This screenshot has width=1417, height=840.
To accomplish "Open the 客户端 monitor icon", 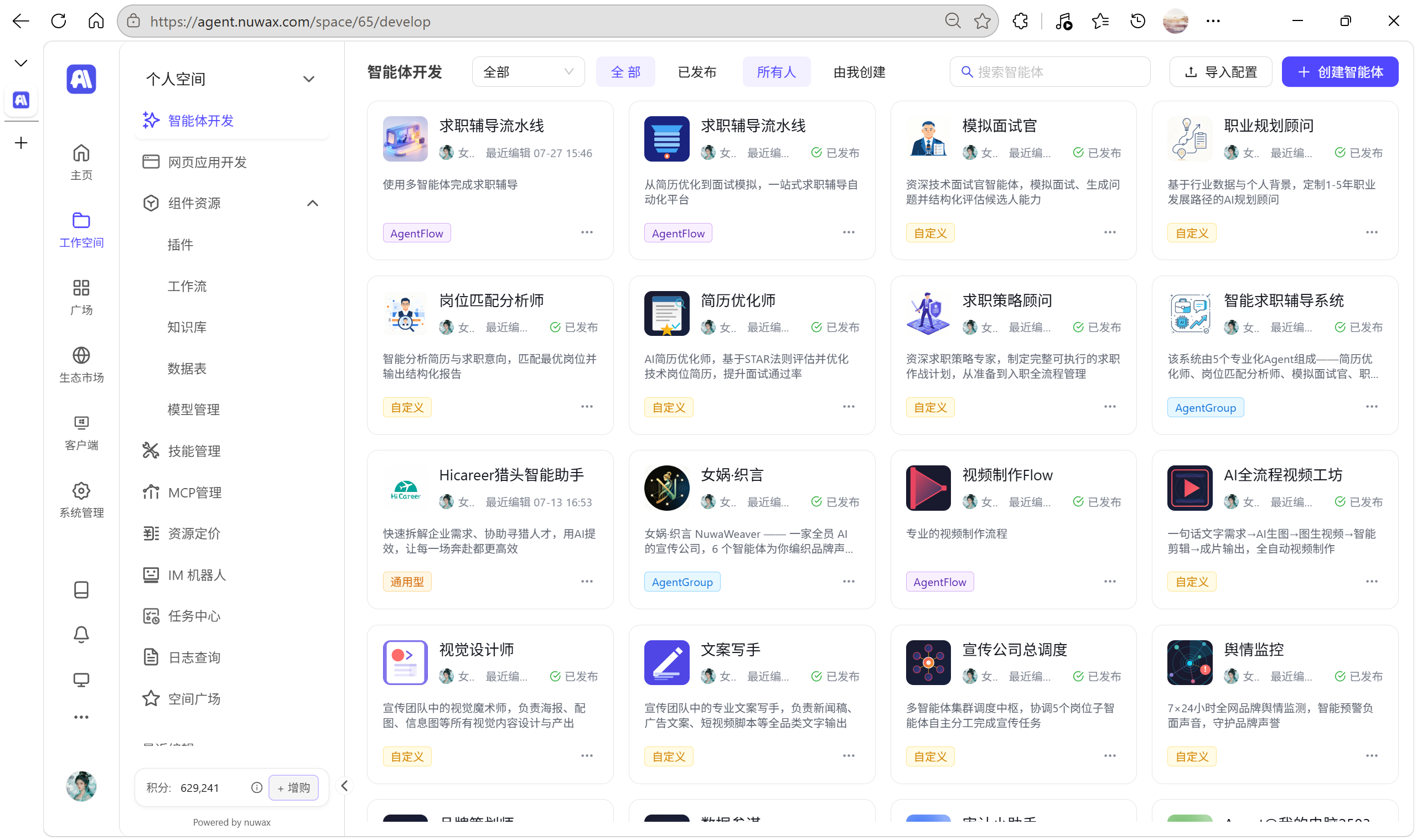I will point(81,423).
